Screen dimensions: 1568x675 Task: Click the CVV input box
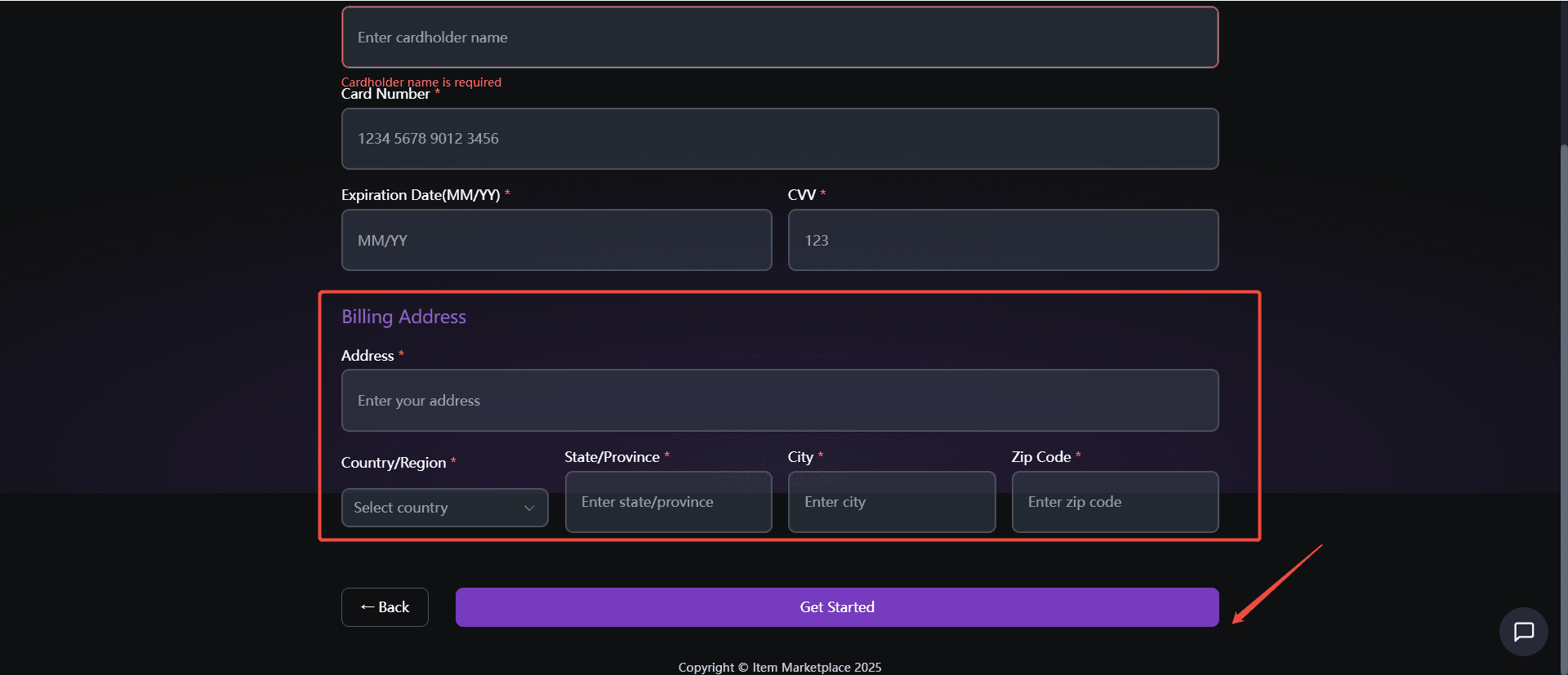(1002, 240)
